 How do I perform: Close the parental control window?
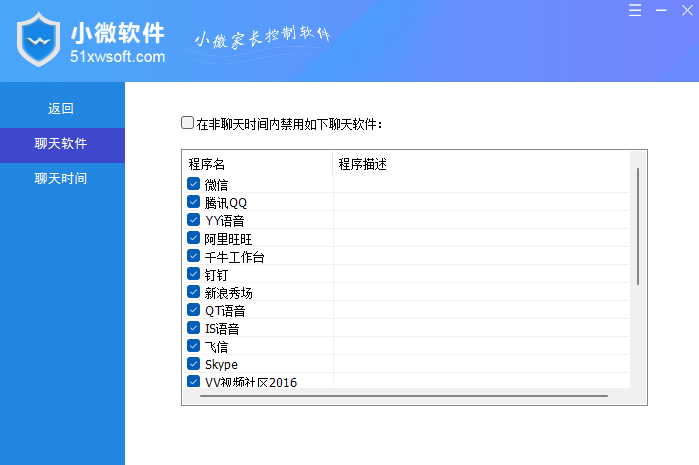click(687, 10)
